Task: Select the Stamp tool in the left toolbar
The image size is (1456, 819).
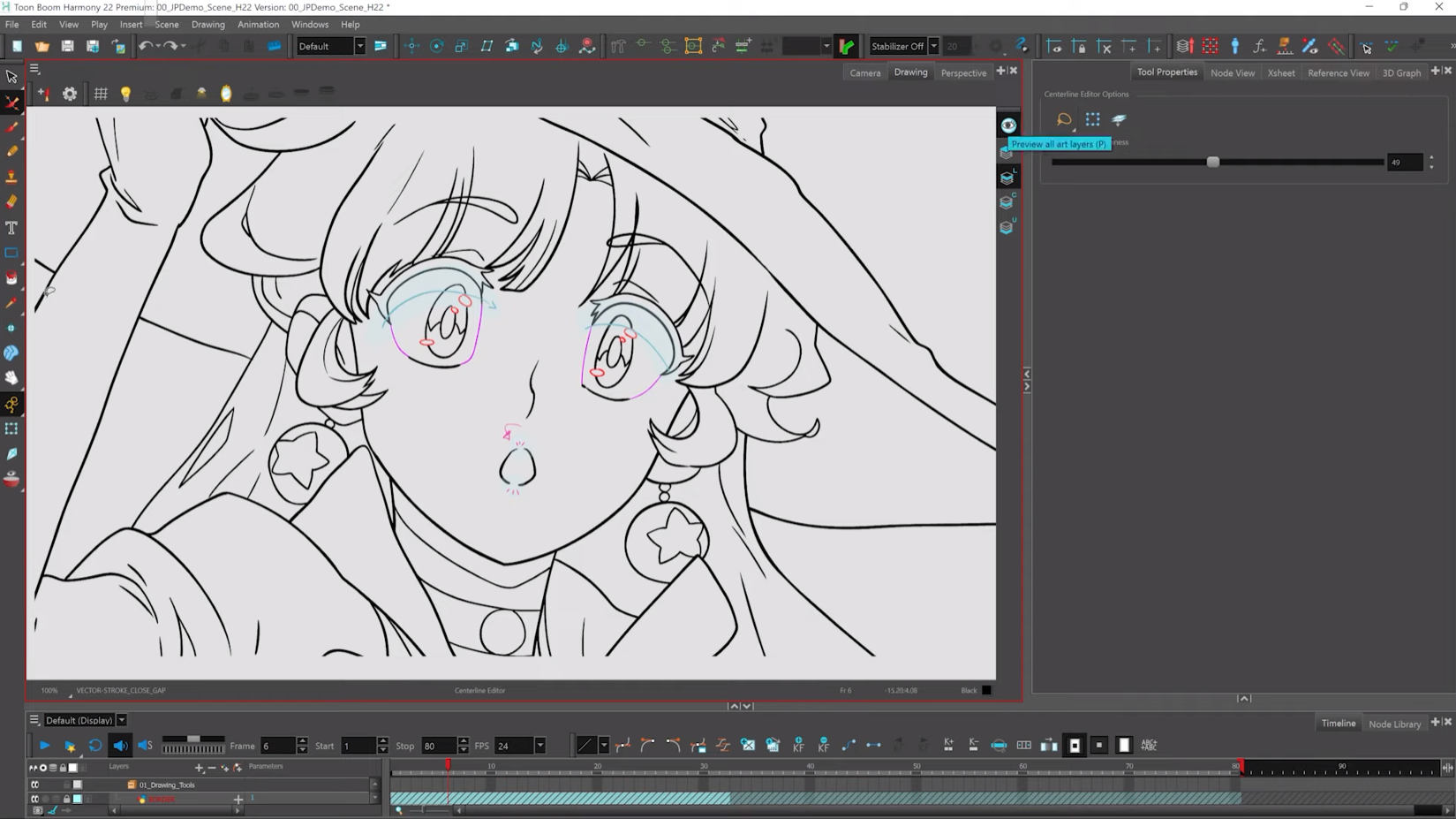Action: [11, 177]
